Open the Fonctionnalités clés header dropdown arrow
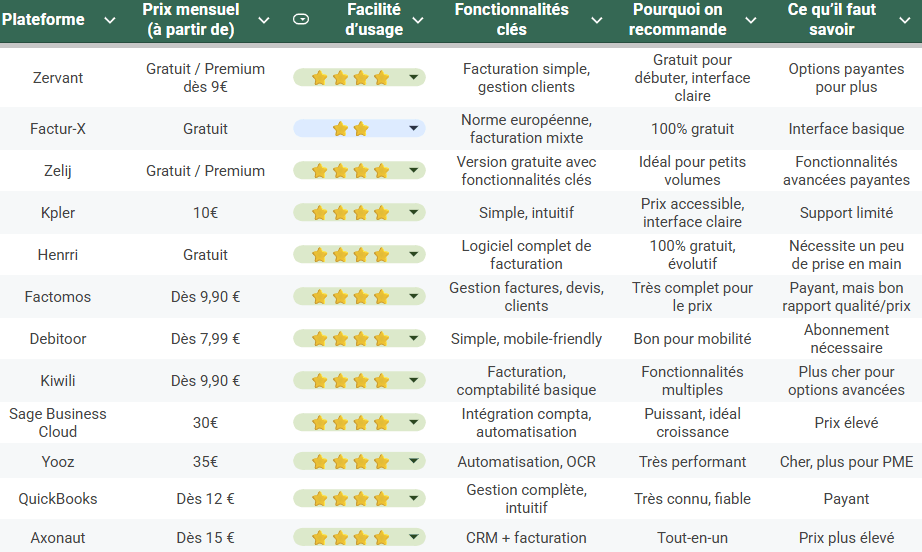Viewport: 922px width, 552px height. (597, 20)
